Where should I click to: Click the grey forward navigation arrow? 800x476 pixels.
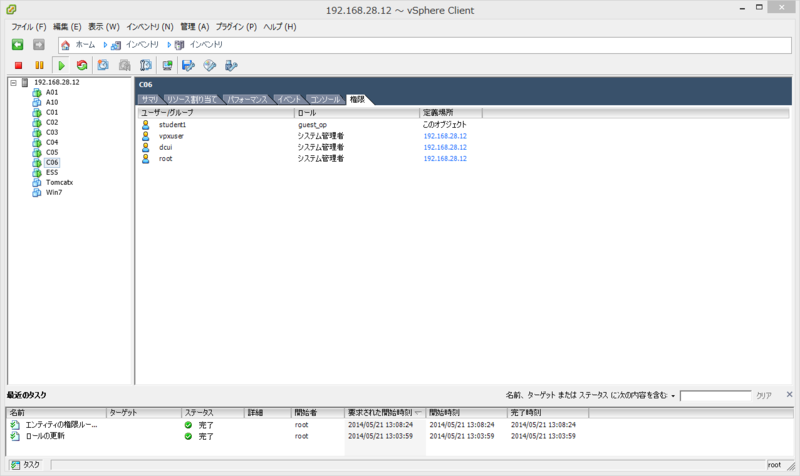[39, 45]
